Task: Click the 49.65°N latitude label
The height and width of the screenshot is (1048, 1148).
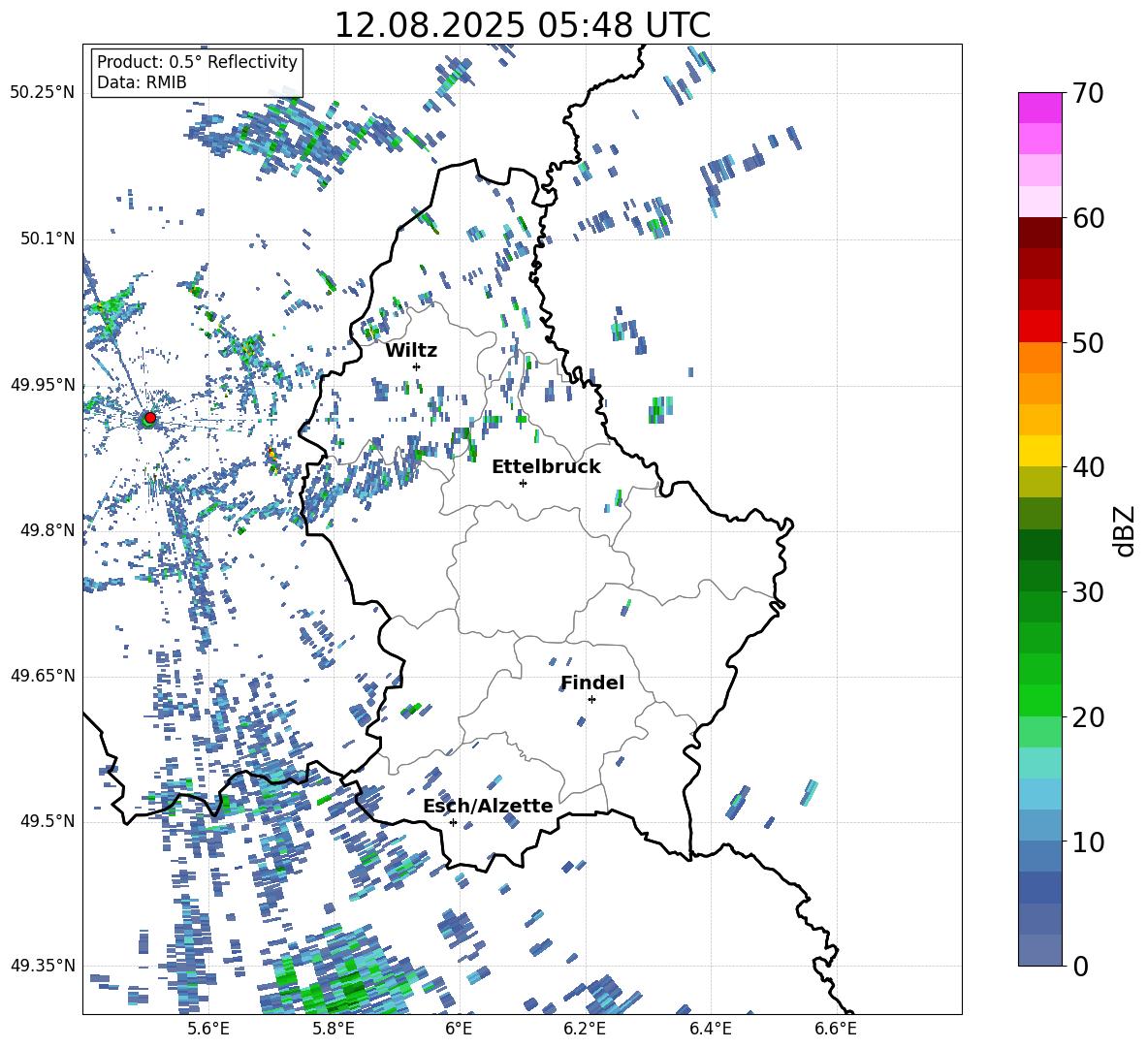Action: click(x=43, y=676)
